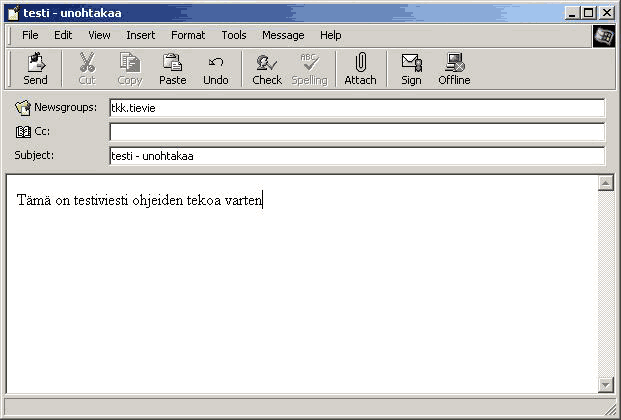Screen dimensions: 621x420
Task: Undo the last action
Action: coord(216,69)
